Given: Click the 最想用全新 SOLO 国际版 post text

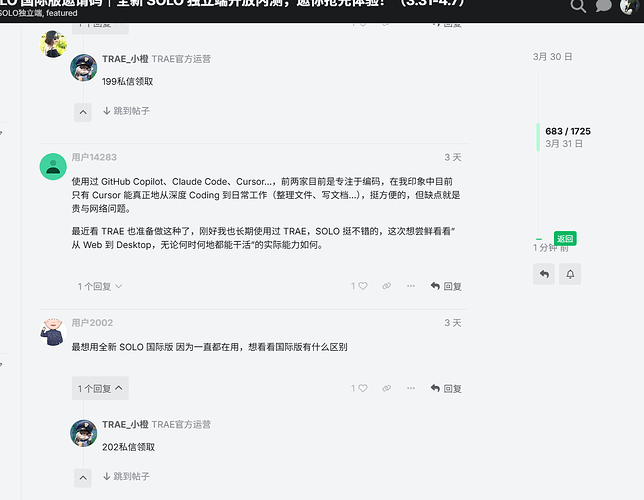Looking at the screenshot, I should (209, 347).
